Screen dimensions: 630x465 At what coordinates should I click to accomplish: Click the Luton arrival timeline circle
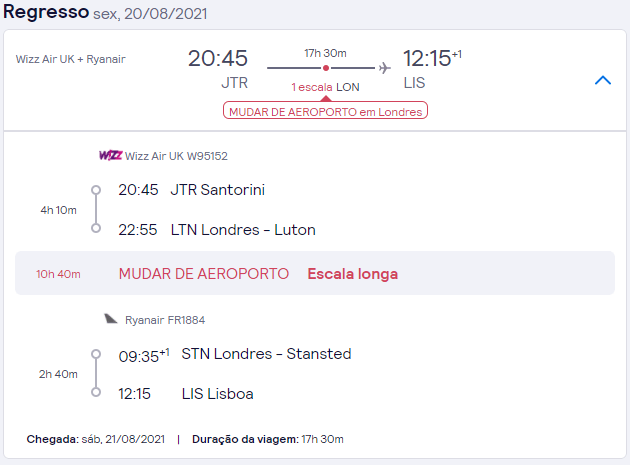pyautogui.click(x=96, y=229)
